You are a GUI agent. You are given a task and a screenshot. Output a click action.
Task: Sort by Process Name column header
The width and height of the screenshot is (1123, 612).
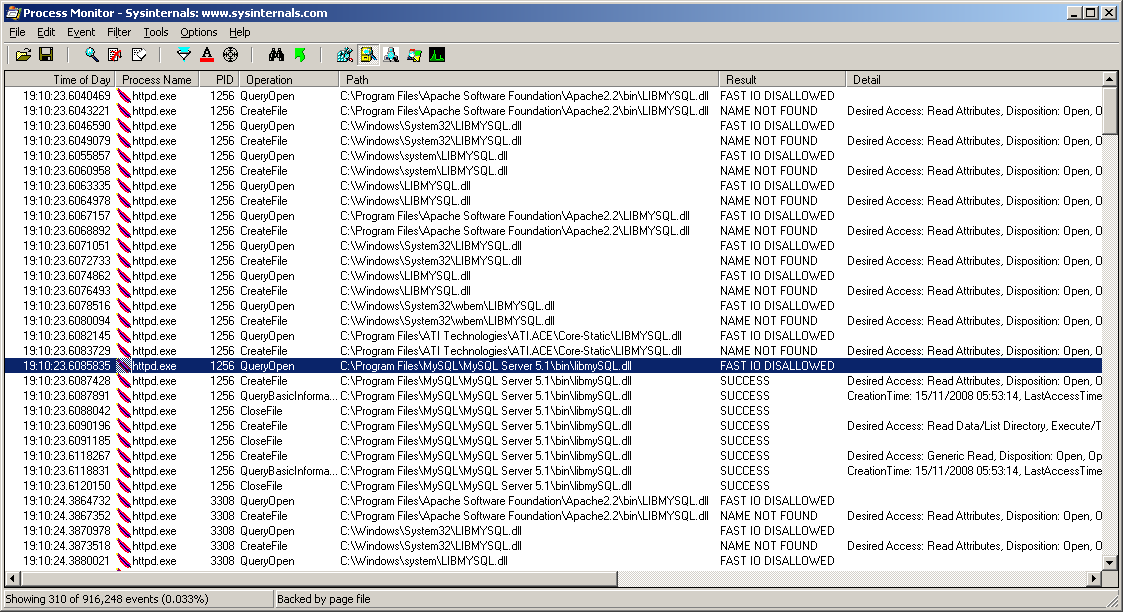pos(156,79)
